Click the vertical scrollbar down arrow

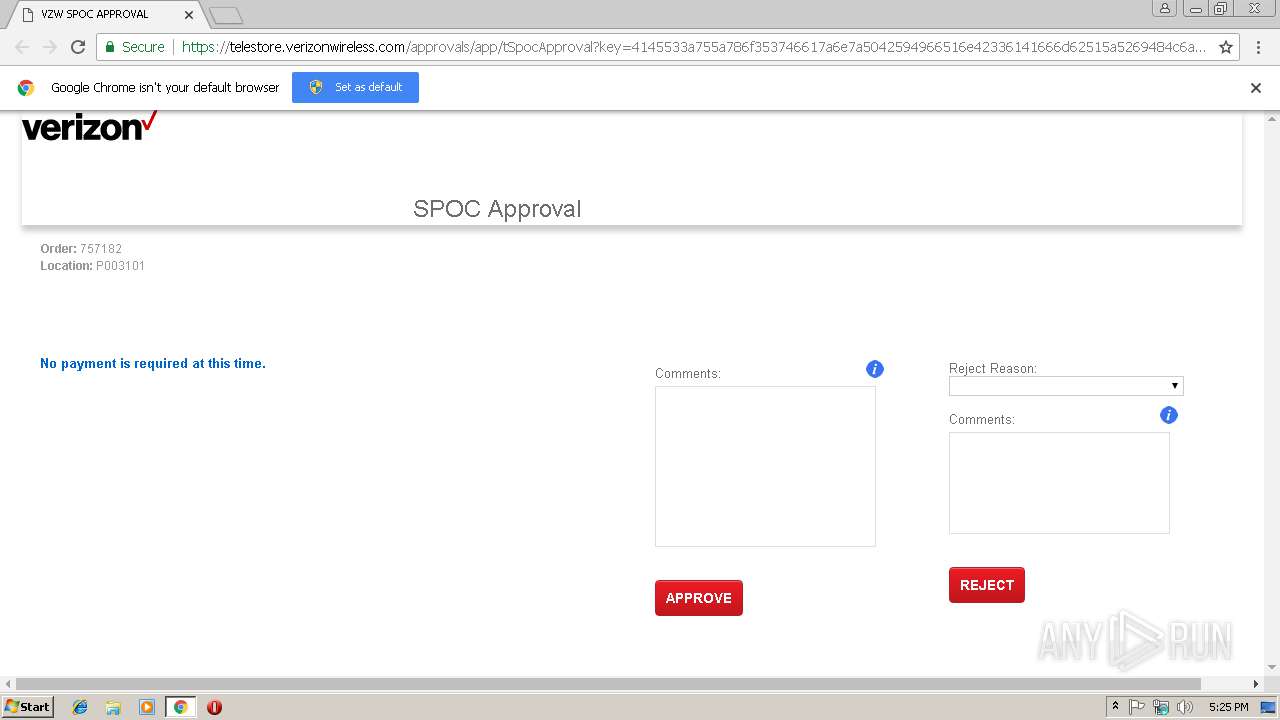tap(1271, 667)
